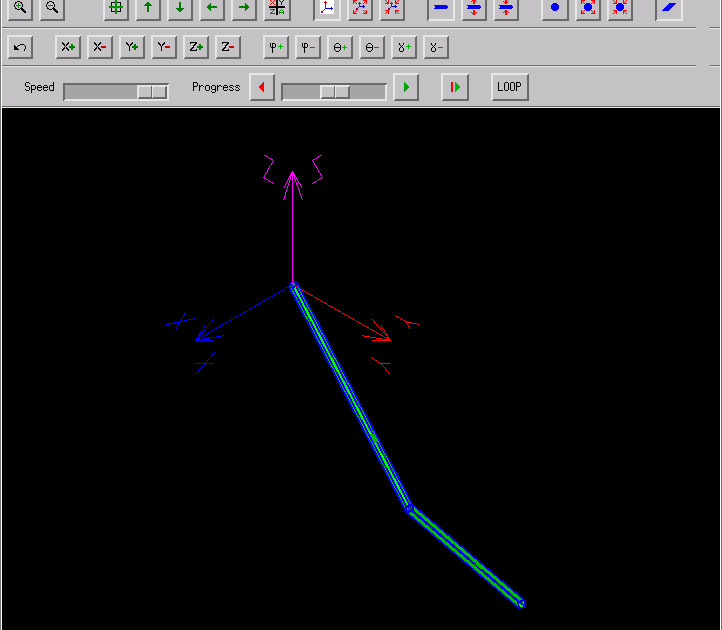Image resolution: width=722 pixels, height=630 pixels.
Task: Click the Z+ view button
Action: tap(196, 47)
